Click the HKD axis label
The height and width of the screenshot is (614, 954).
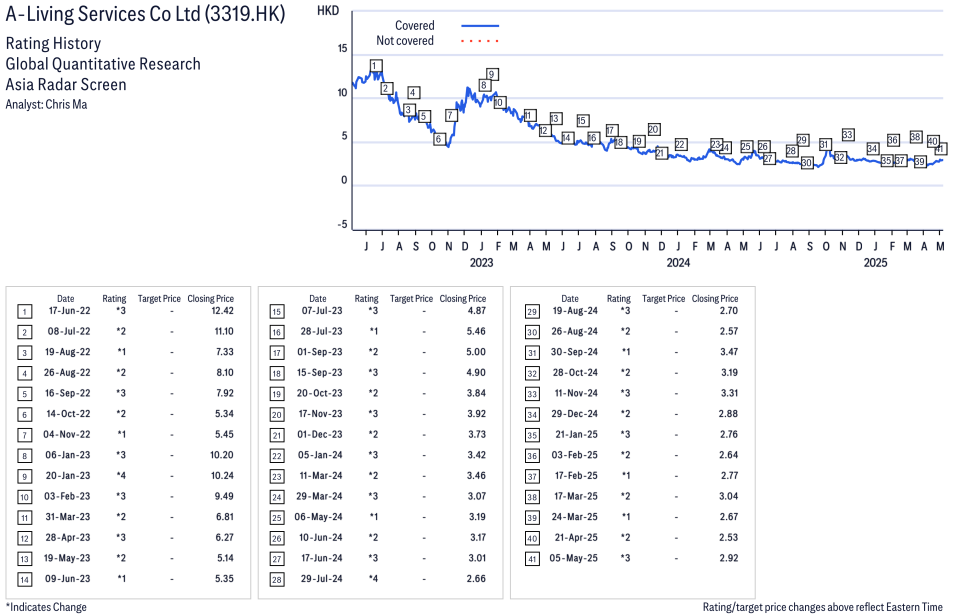(328, 11)
